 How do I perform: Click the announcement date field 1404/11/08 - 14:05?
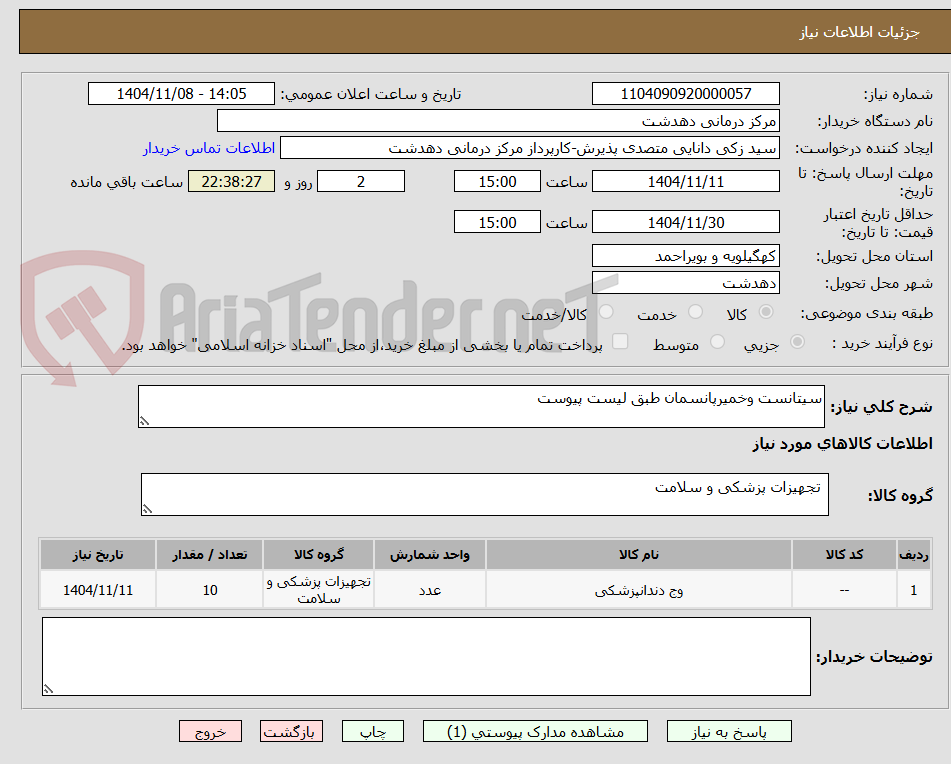(x=181, y=94)
